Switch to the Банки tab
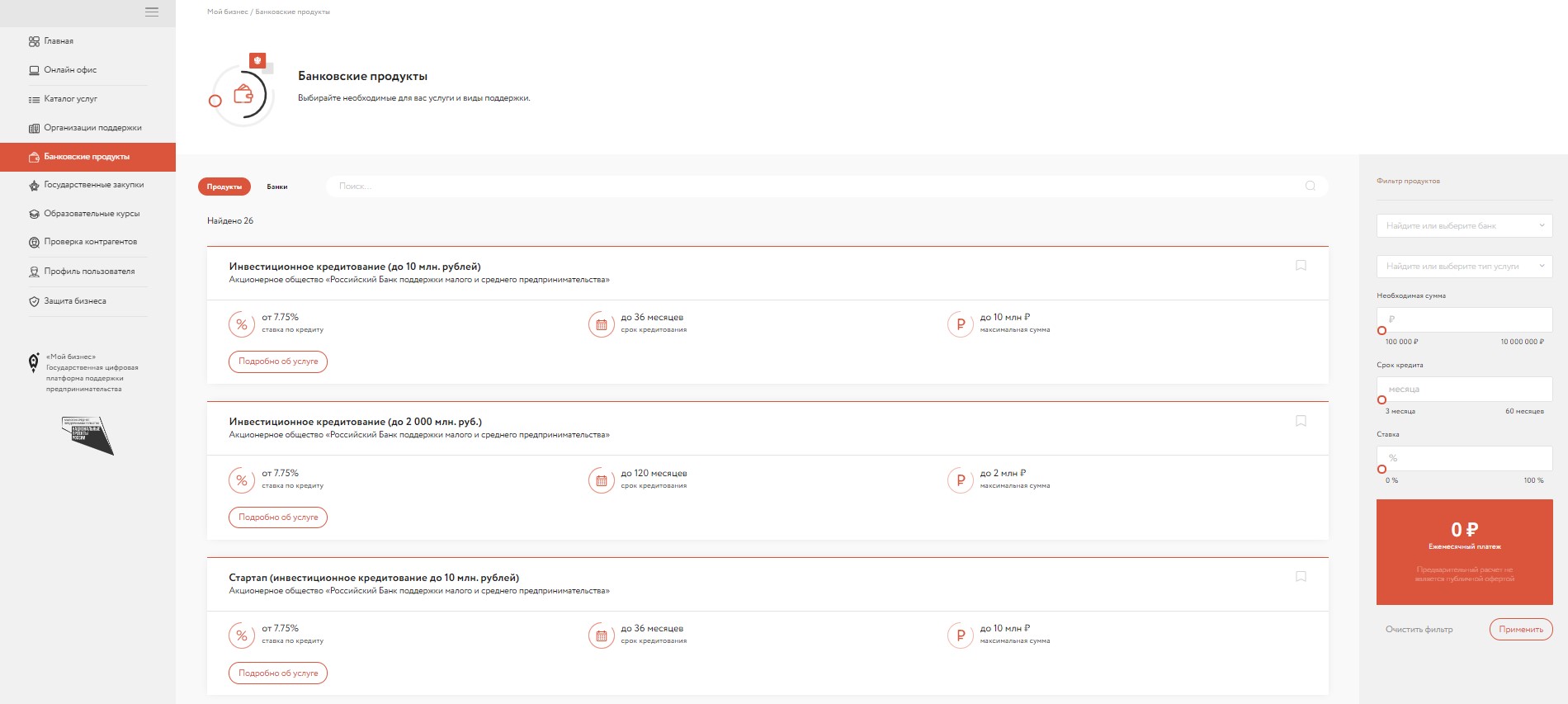The image size is (1568, 704). tap(277, 187)
